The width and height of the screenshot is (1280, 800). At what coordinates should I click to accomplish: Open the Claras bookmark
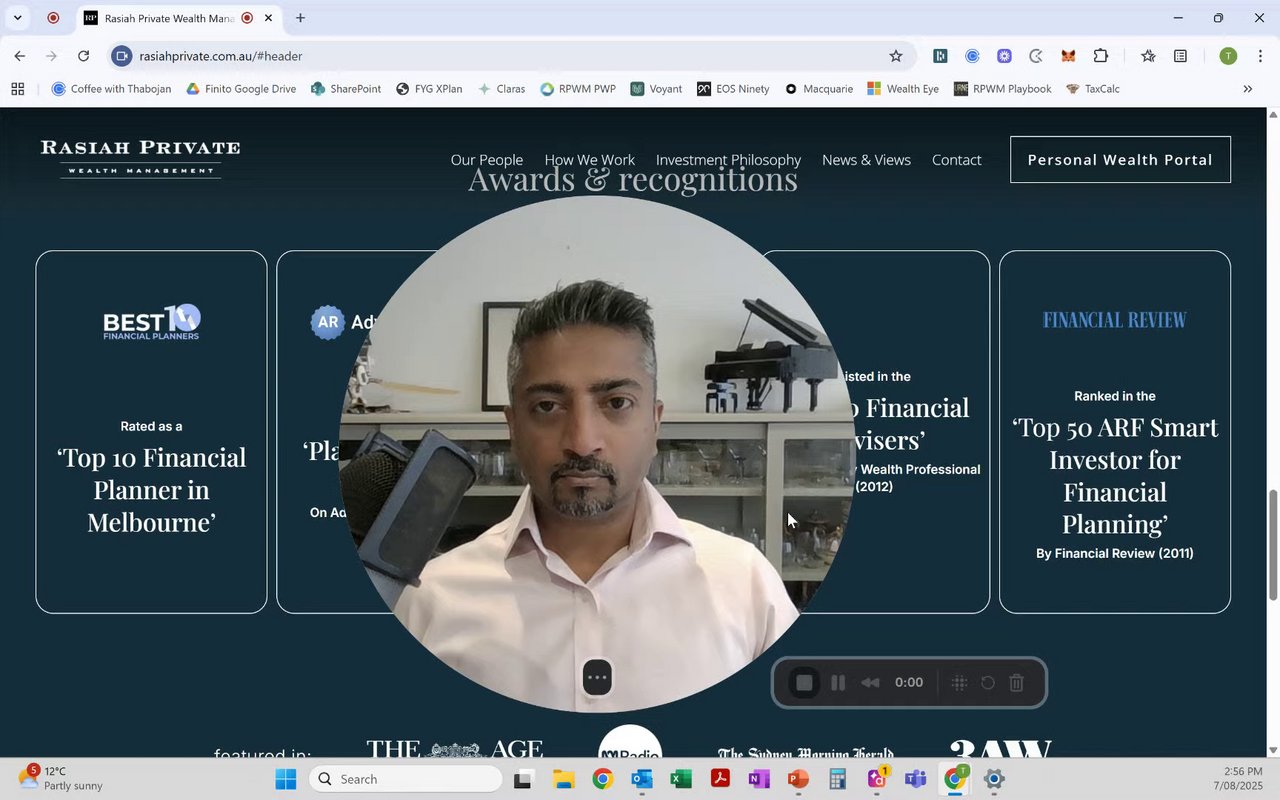(501, 89)
